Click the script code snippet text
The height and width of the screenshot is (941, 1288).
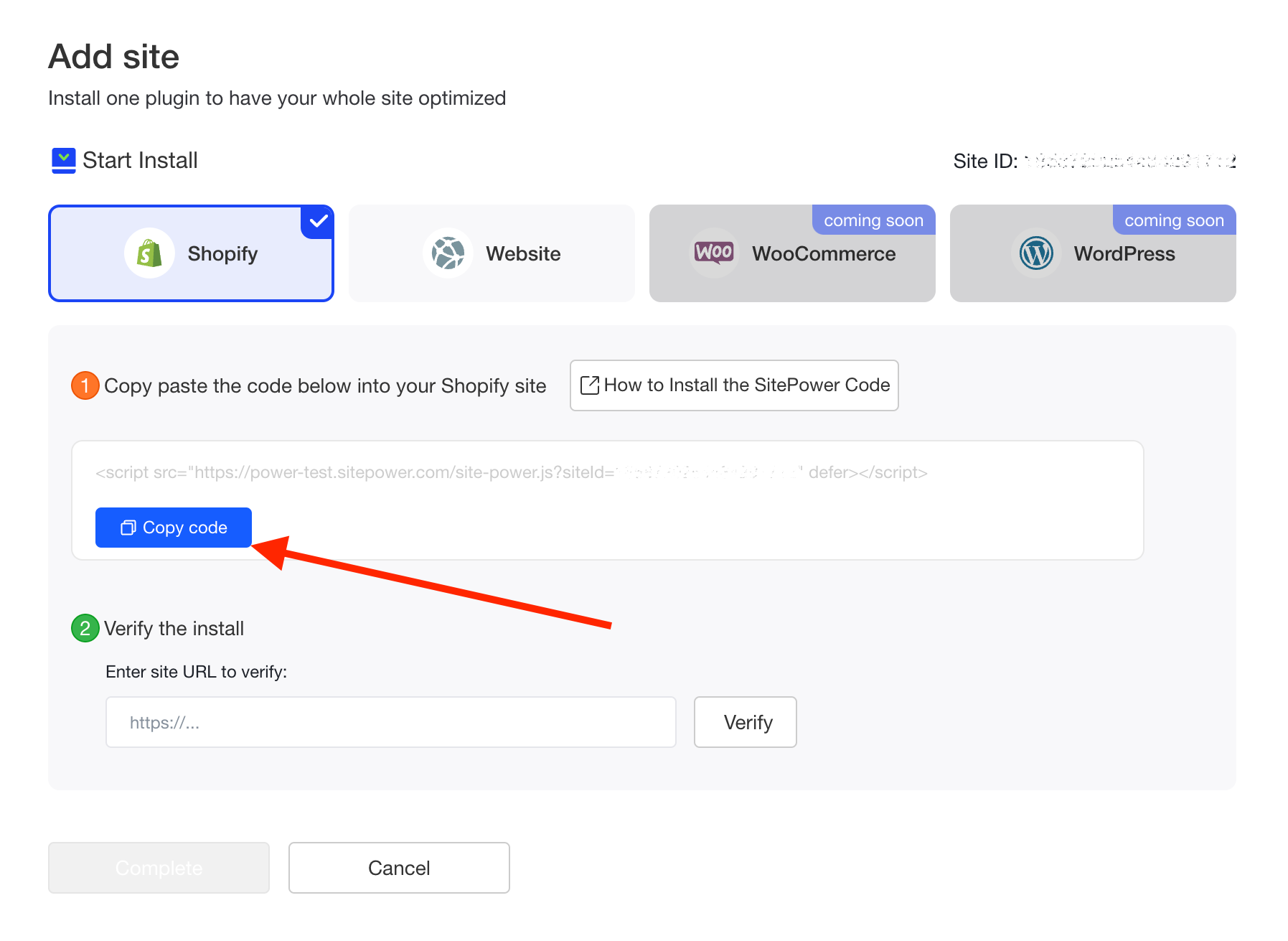[x=511, y=473]
